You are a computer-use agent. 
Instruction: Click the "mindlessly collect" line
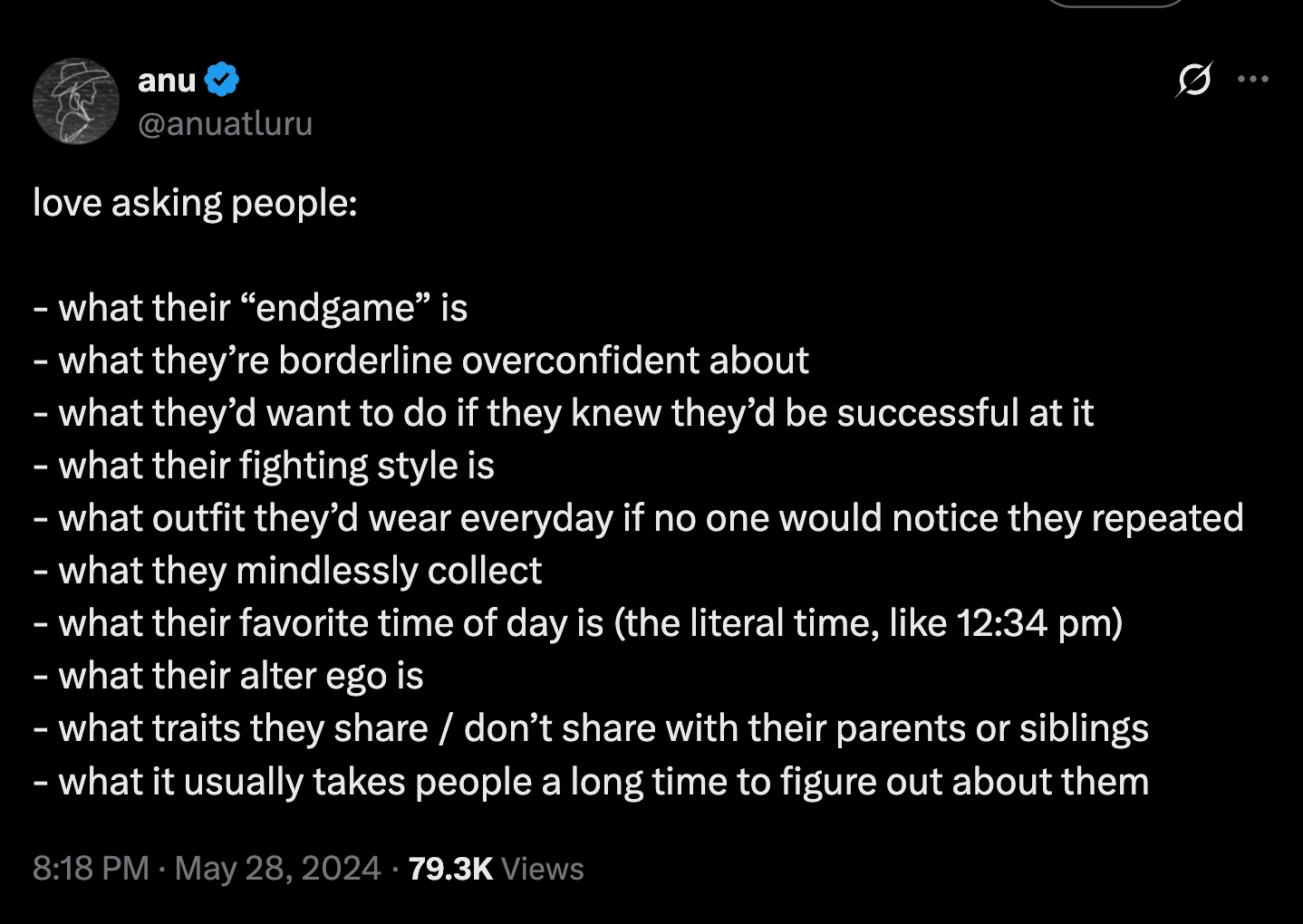click(287, 571)
